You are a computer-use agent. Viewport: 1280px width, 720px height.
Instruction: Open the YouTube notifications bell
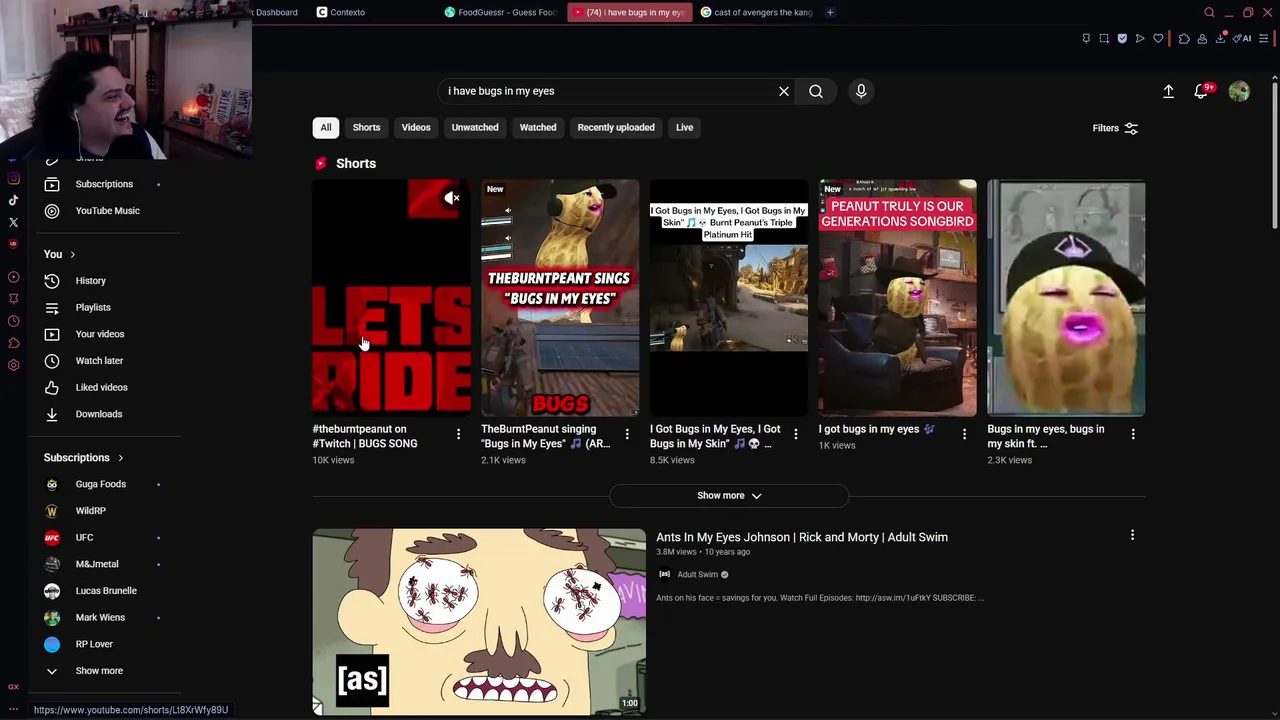point(1203,91)
